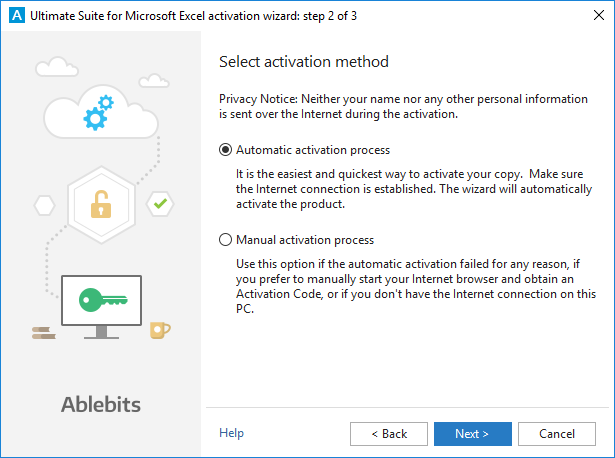
Task: Click the Ablebits A logo in title bar
Action: click(16, 15)
